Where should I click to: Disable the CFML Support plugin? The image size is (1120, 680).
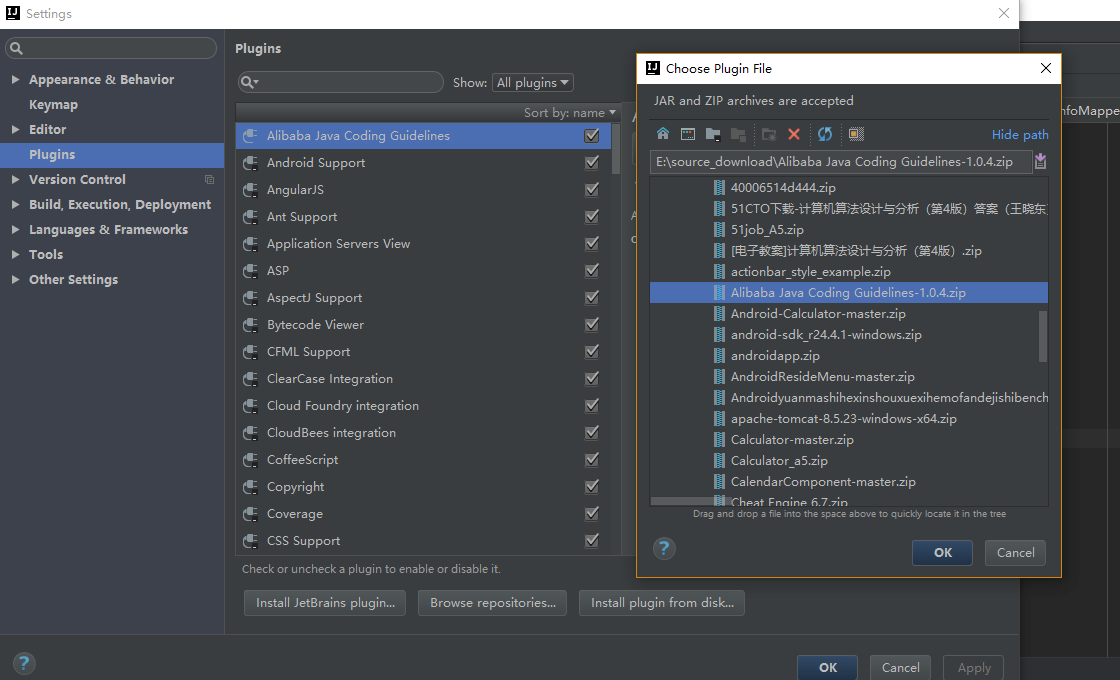click(x=591, y=352)
